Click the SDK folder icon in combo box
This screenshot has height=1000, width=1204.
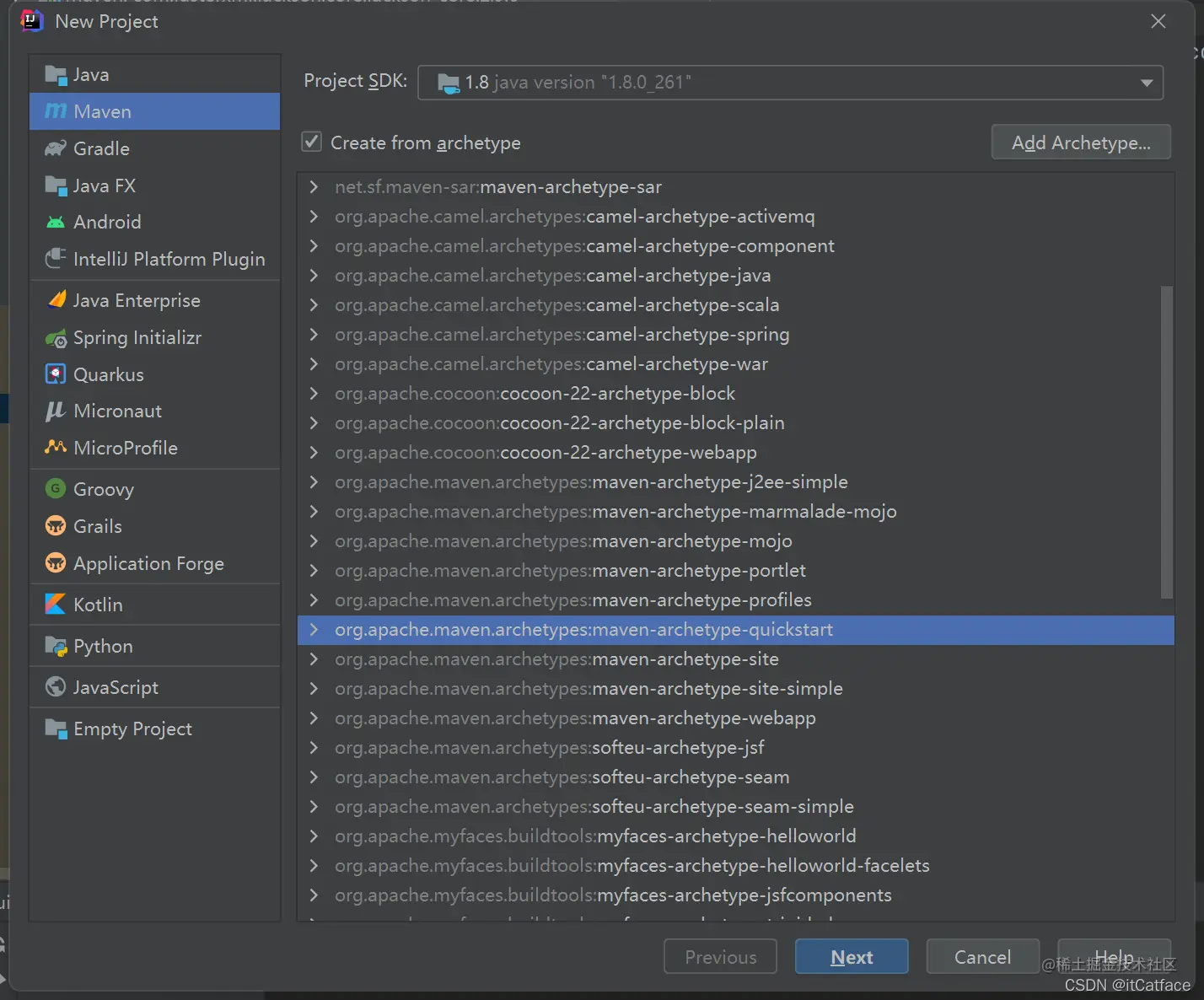449,83
